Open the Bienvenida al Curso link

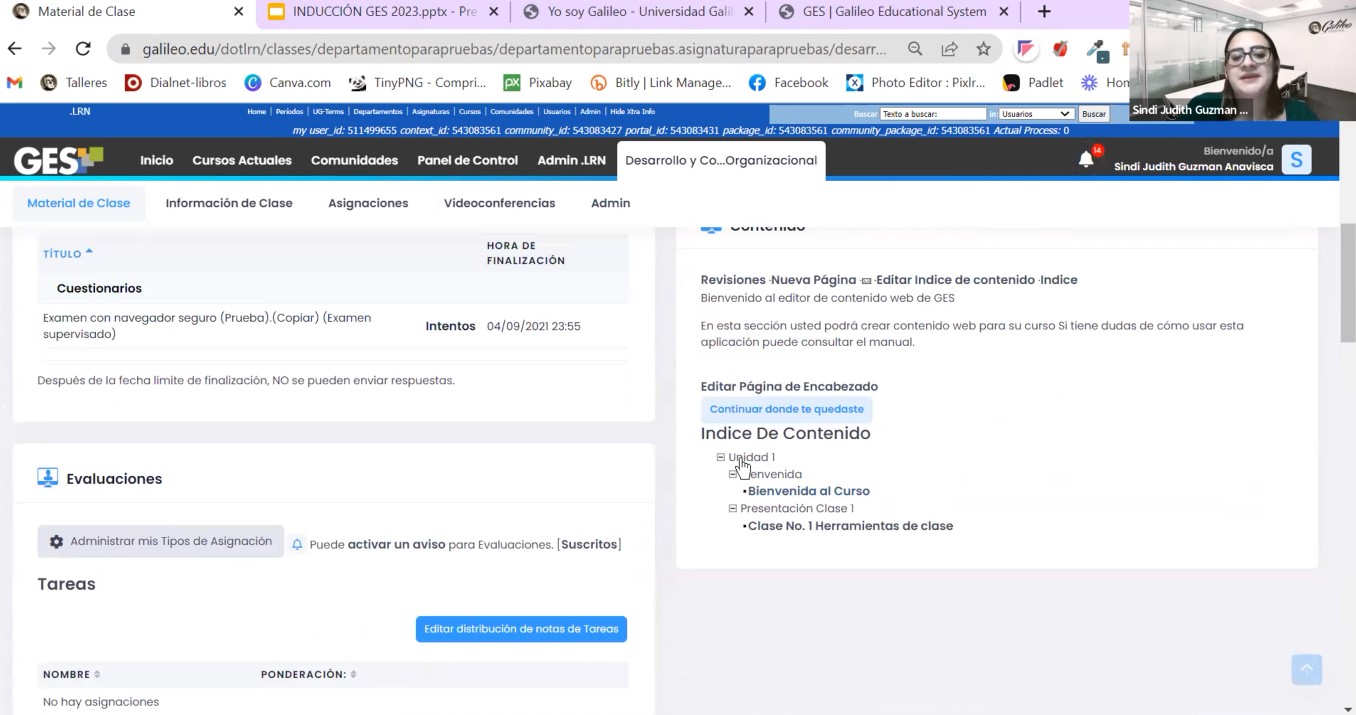[x=808, y=491]
